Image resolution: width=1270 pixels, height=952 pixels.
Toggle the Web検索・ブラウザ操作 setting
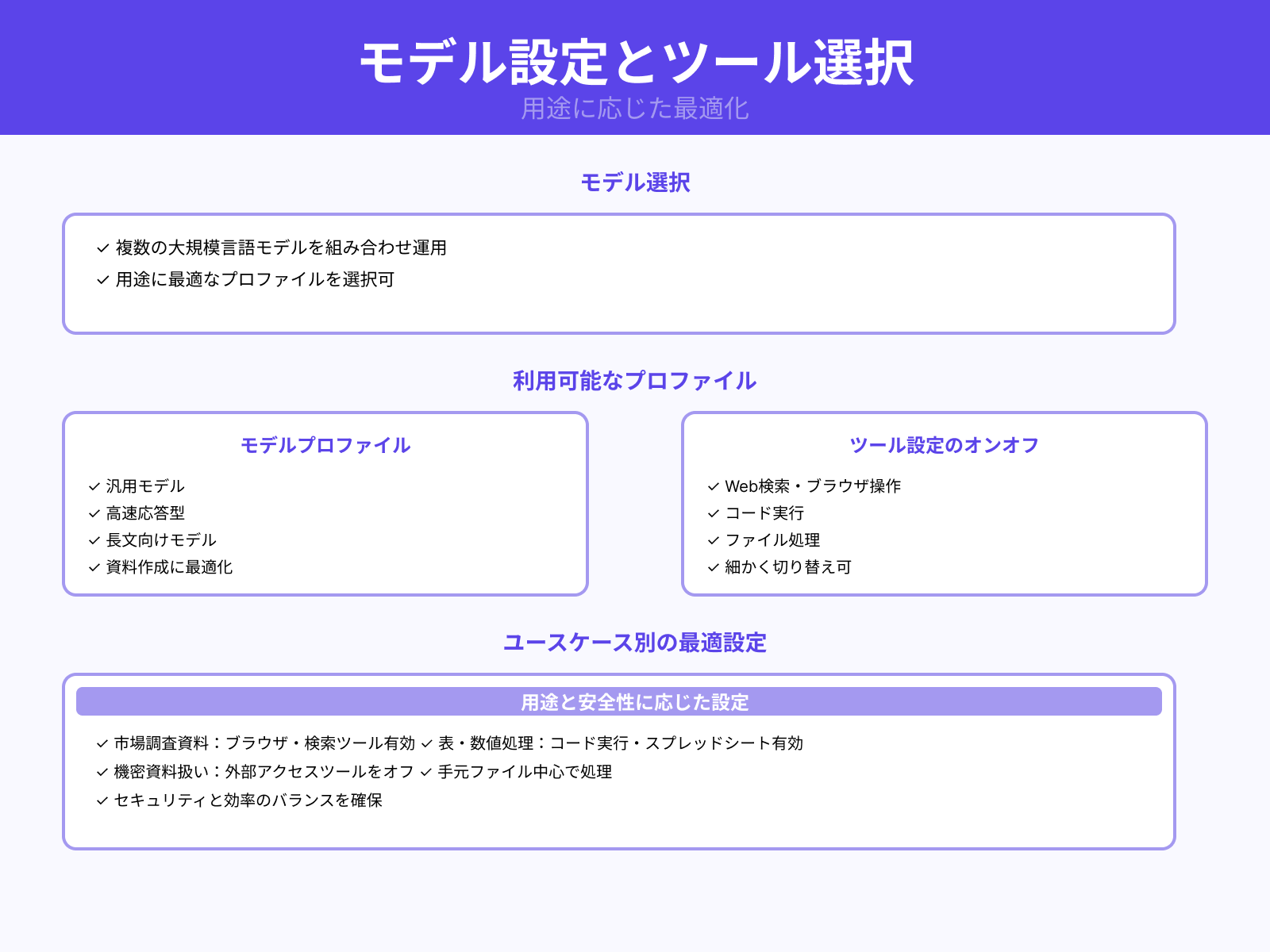(814, 487)
